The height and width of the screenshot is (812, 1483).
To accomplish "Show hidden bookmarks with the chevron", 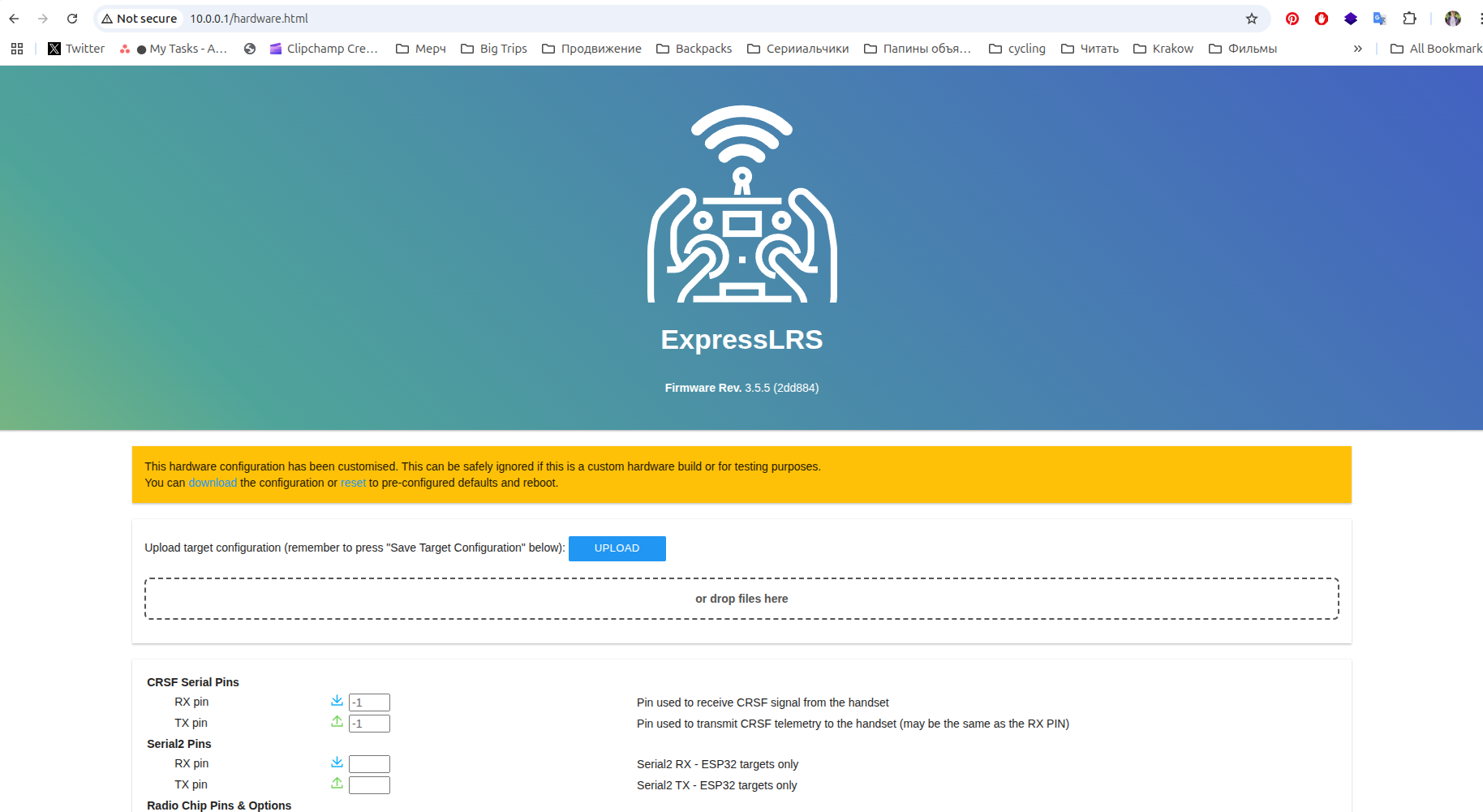I will pyautogui.click(x=1357, y=49).
